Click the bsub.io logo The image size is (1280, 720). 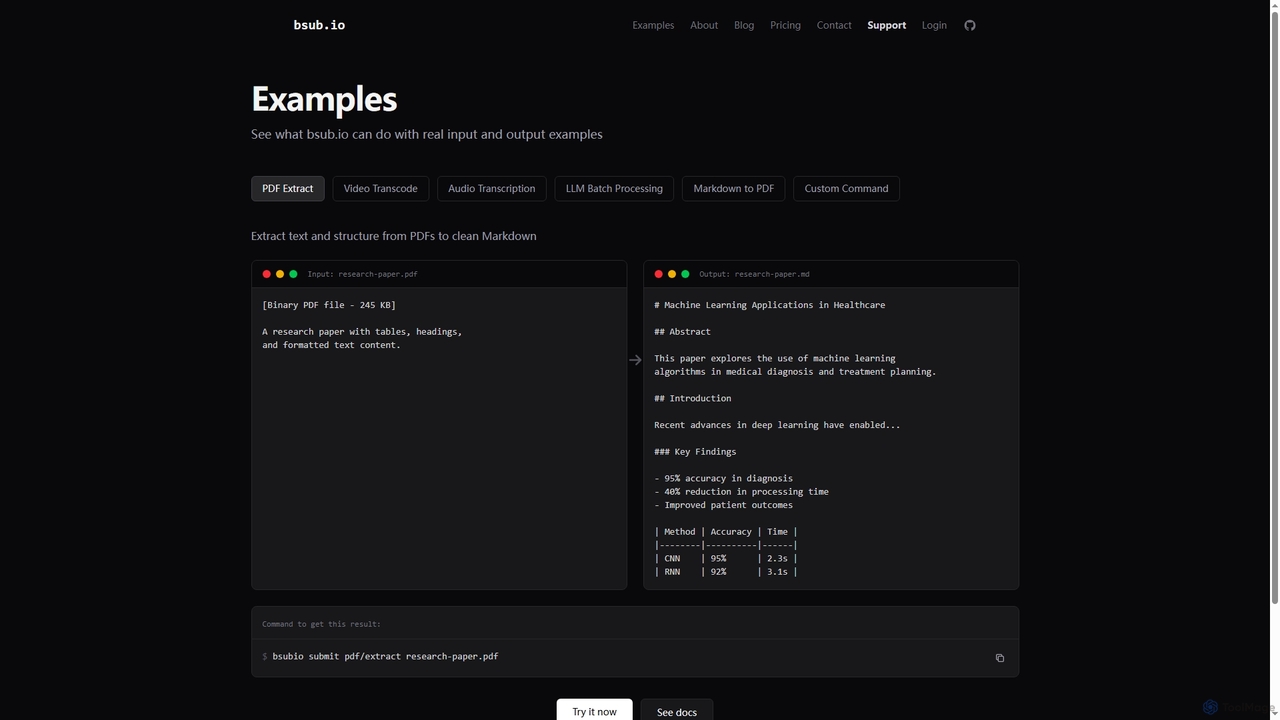coord(319,25)
